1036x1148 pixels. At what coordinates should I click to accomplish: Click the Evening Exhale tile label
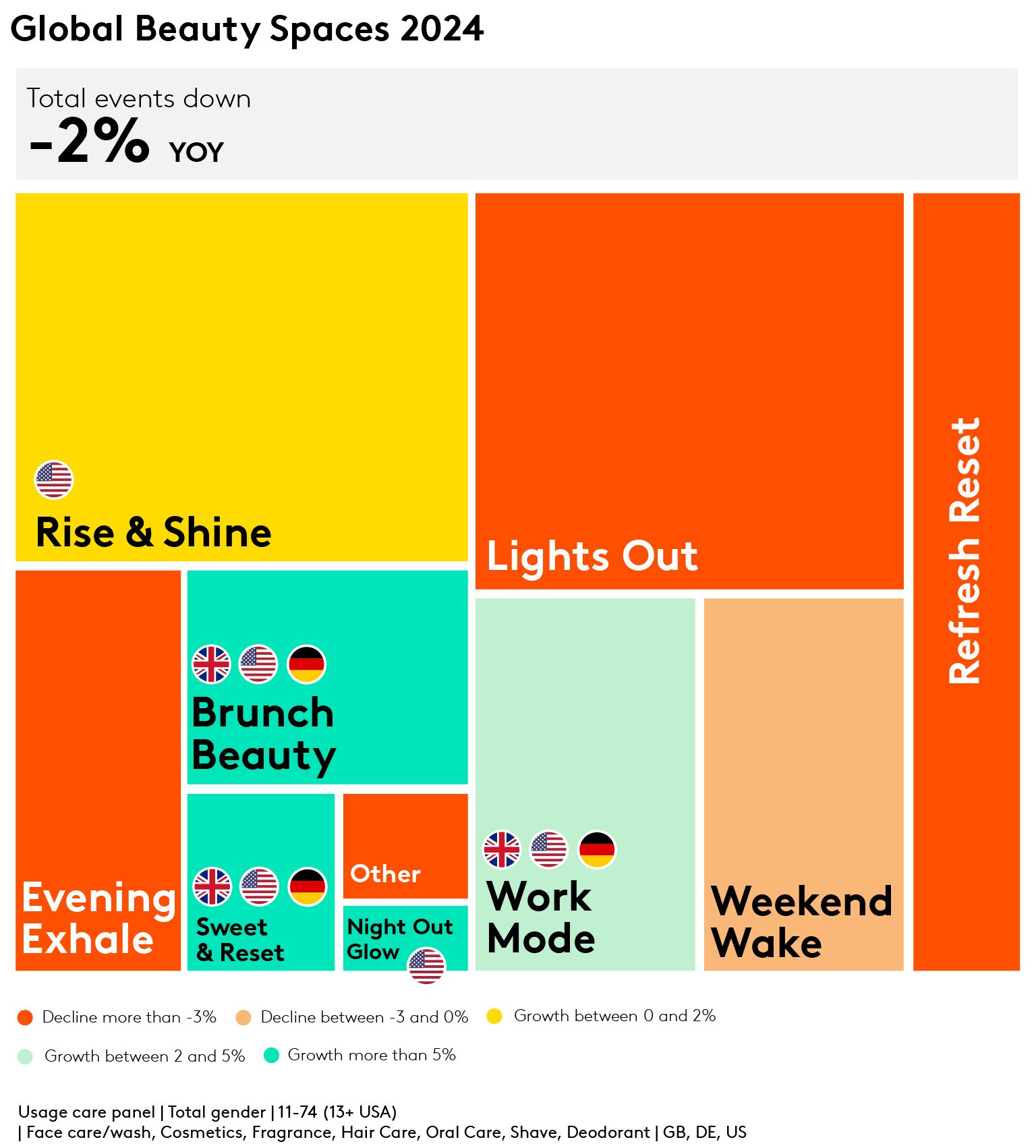(x=99, y=918)
